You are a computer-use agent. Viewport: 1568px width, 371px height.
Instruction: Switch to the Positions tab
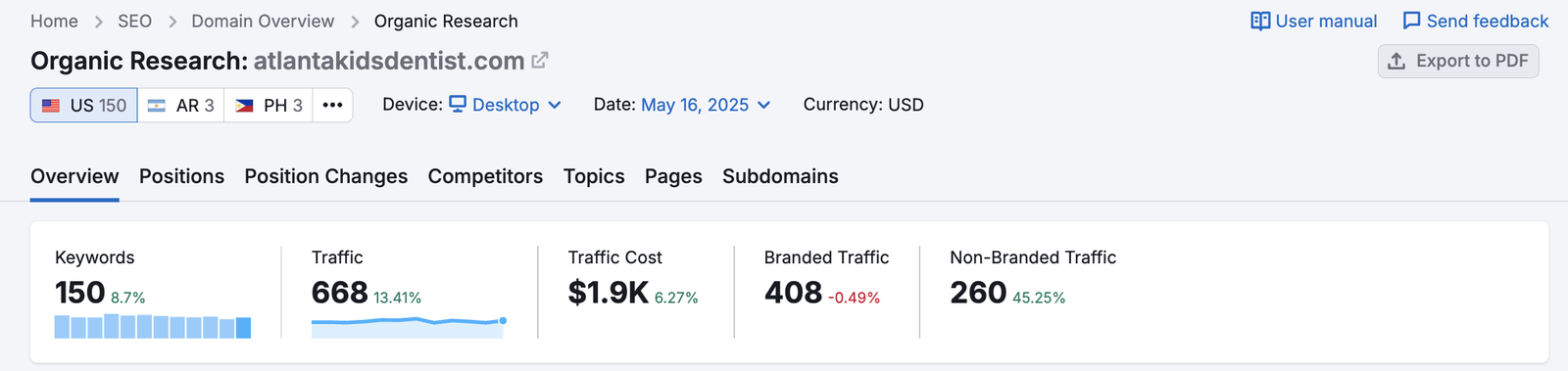[x=181, y=176]
